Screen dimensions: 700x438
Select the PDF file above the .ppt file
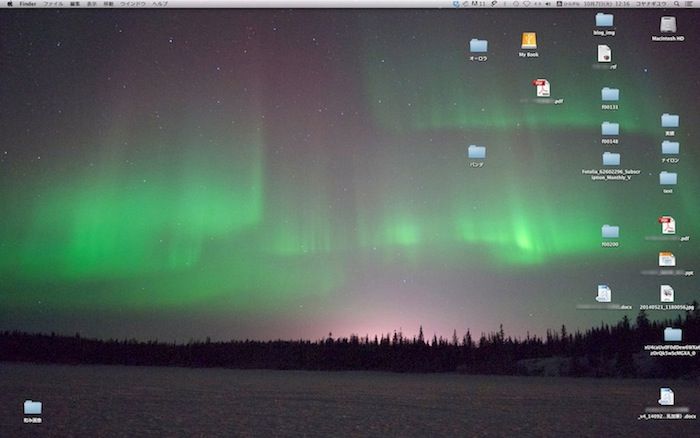point(667,225)
